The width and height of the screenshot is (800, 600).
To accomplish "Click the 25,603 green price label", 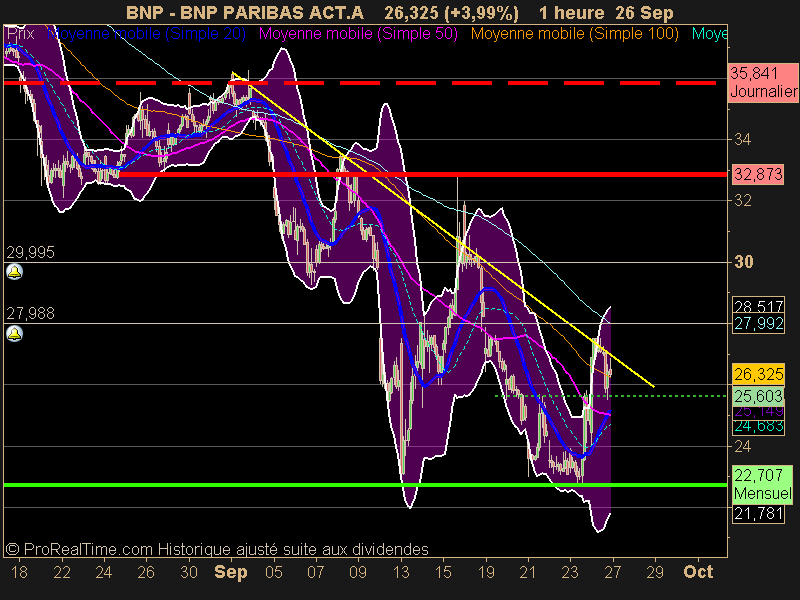I will pyautogui.click(x=758, y=396).
